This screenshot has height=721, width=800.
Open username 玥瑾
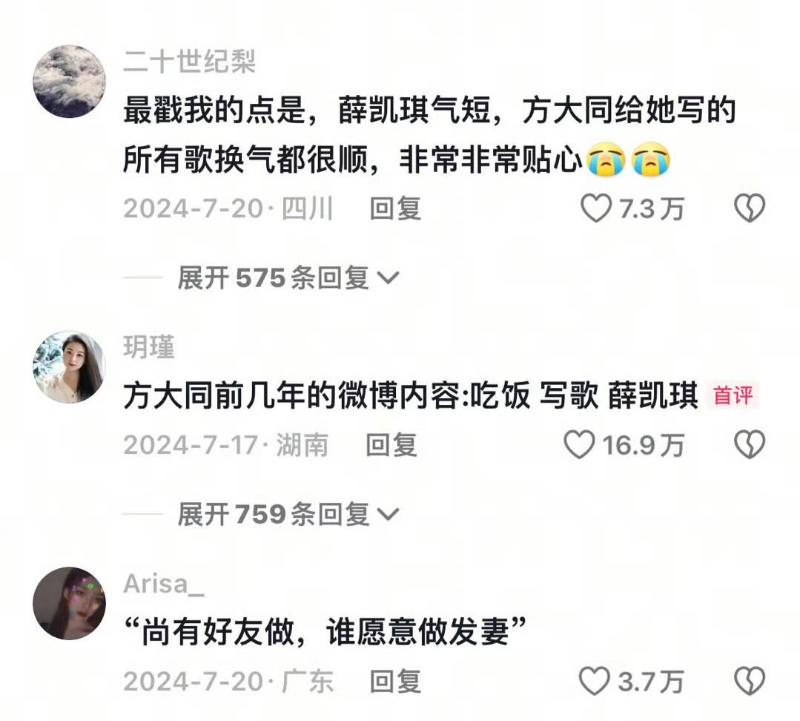click(149, 347)
